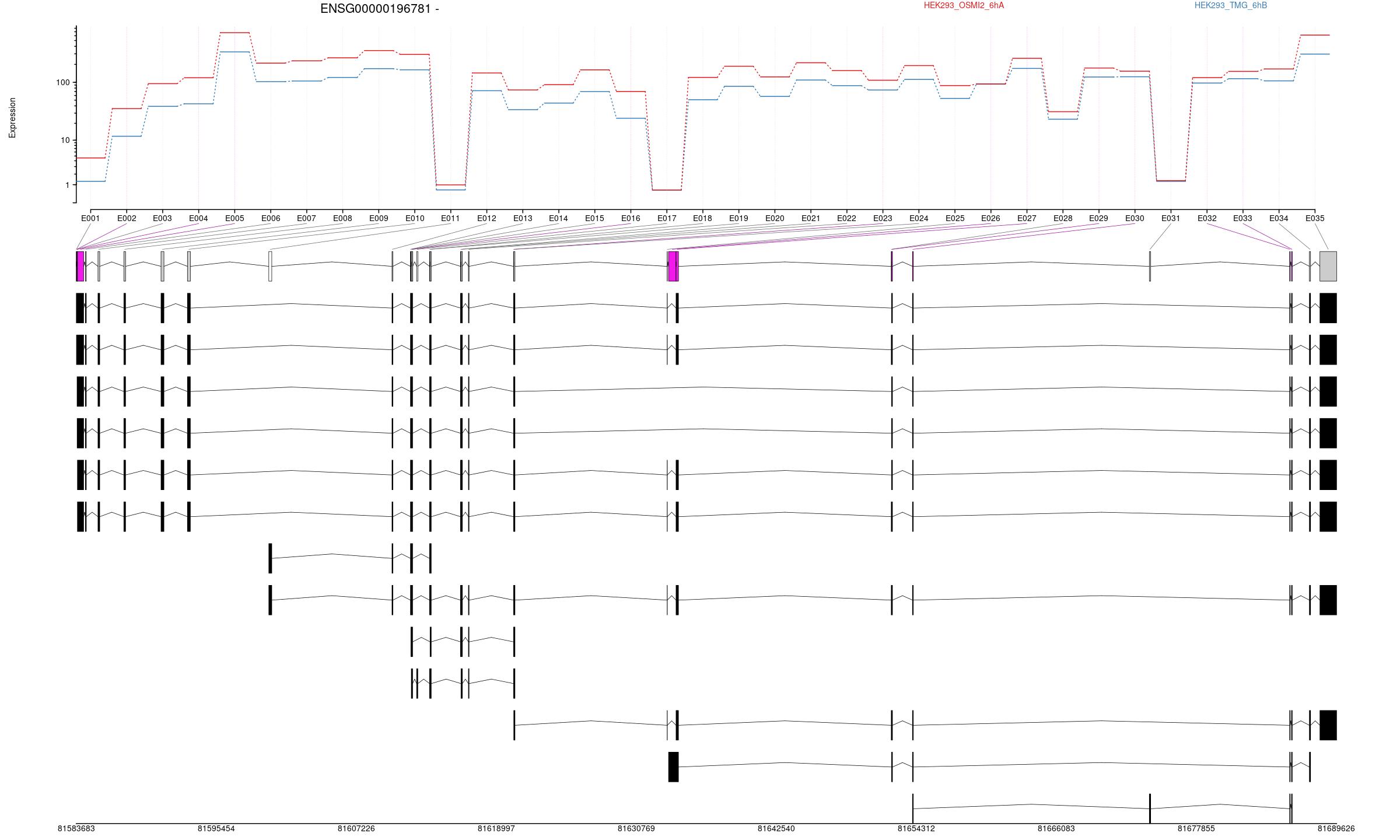
Task: Click exon label E006
Action: click(271, 219)
